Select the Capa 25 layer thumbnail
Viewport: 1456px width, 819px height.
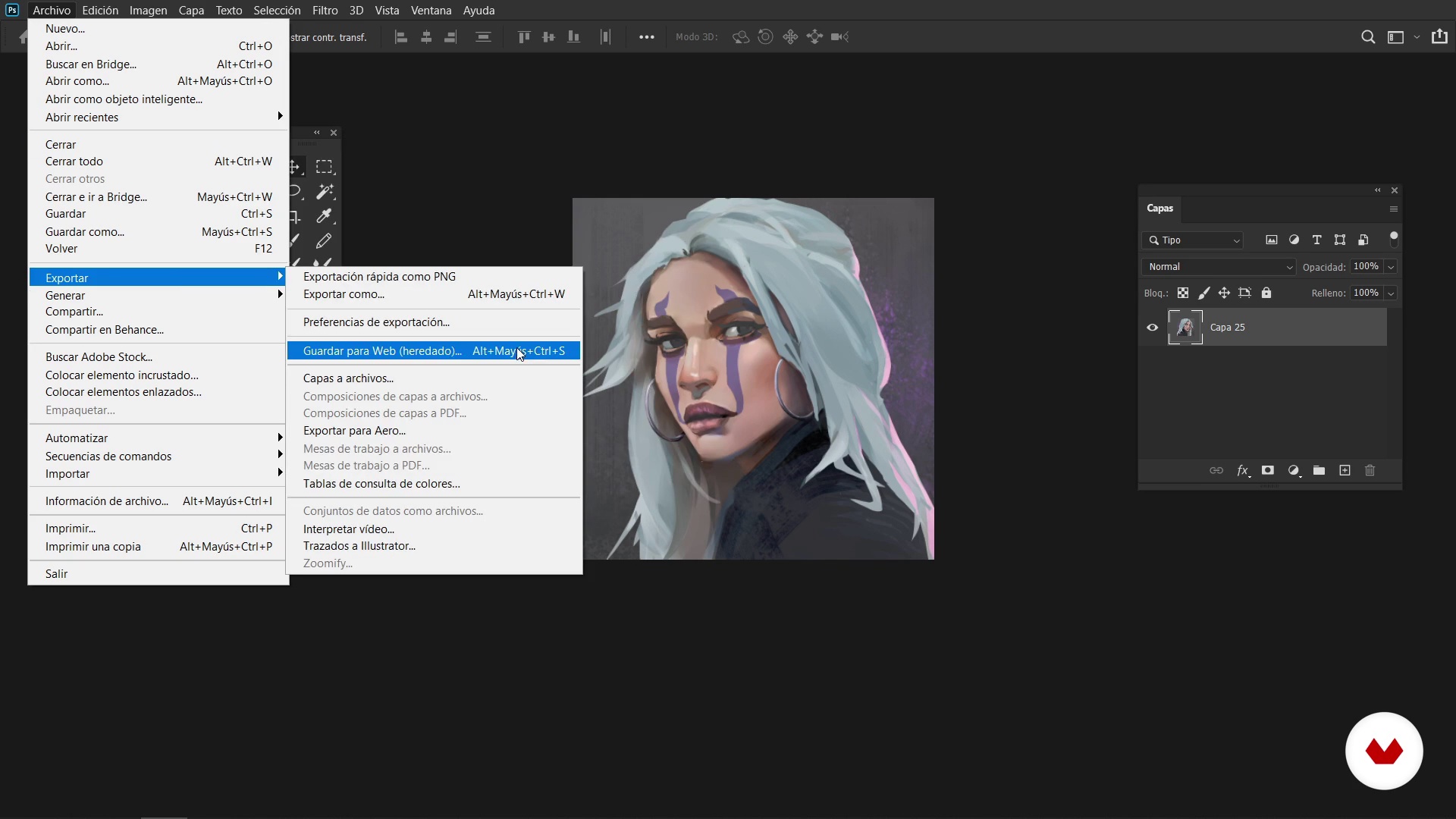click(x=1185, y=328)
